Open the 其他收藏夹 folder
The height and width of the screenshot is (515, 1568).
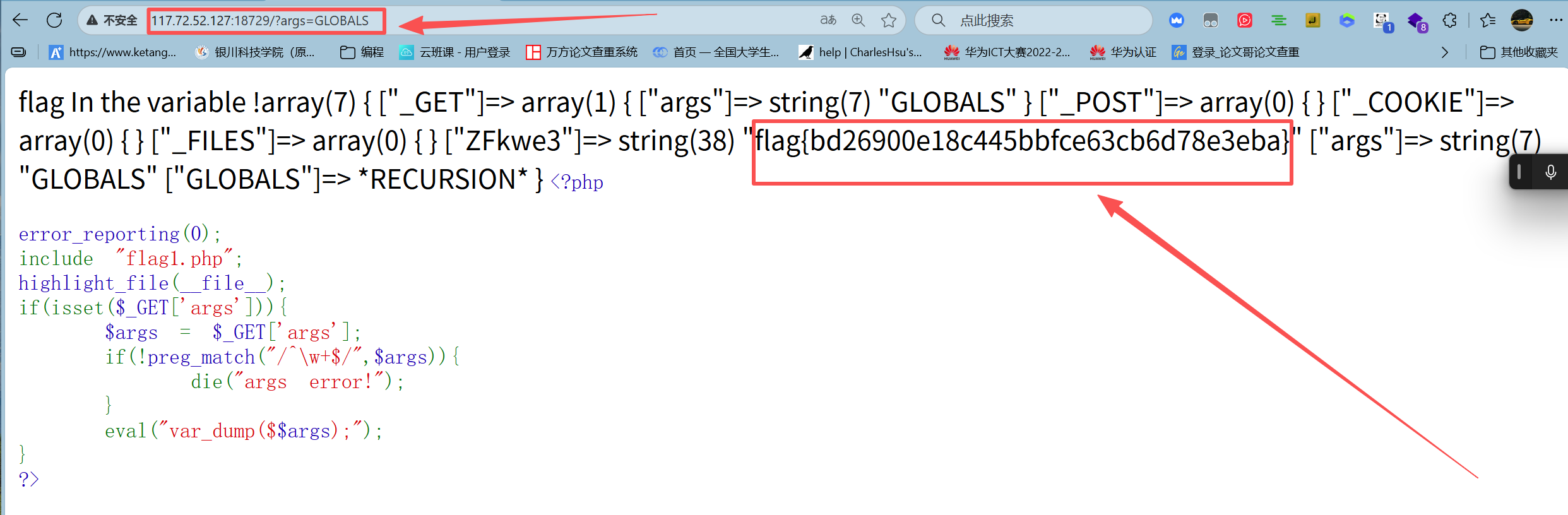click(1519, 52)
